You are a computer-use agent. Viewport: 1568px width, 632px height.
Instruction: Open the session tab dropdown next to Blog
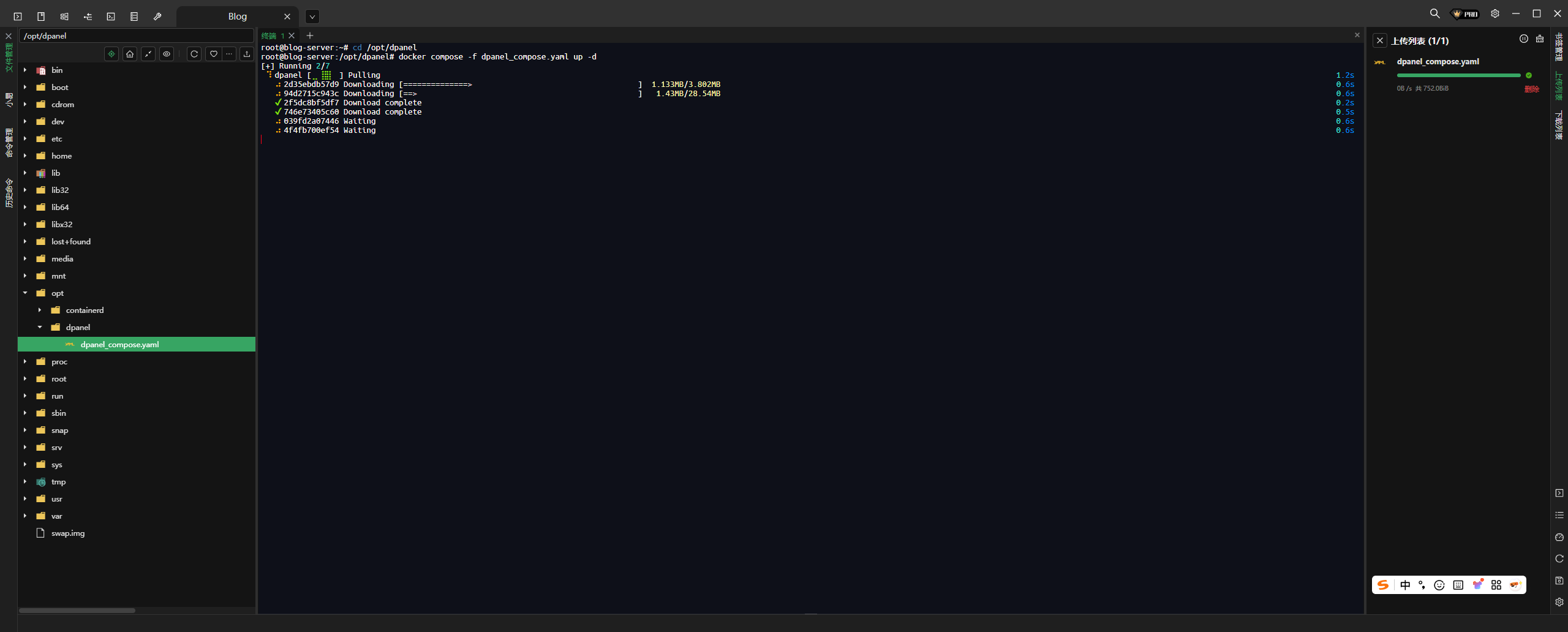pyautogui.click(x=312, y=17)
